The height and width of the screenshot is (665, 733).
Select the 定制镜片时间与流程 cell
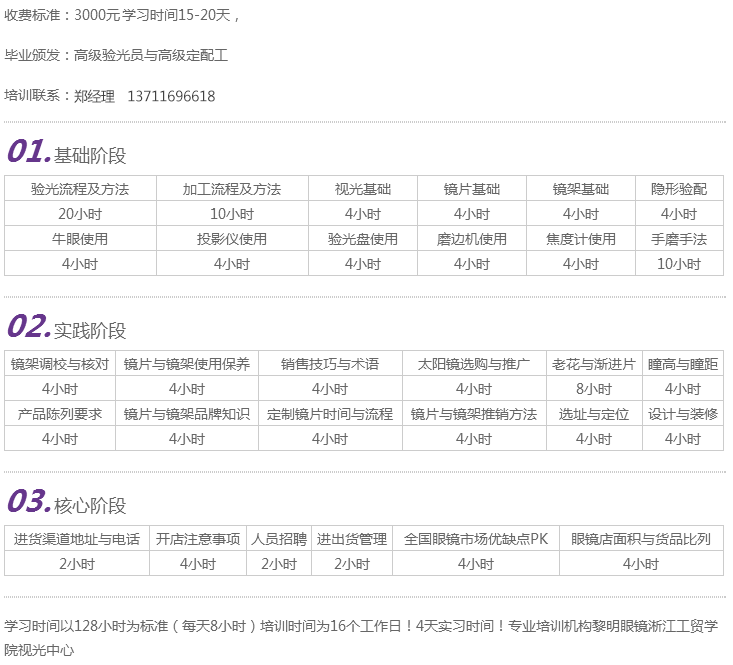tap(330, 414)
